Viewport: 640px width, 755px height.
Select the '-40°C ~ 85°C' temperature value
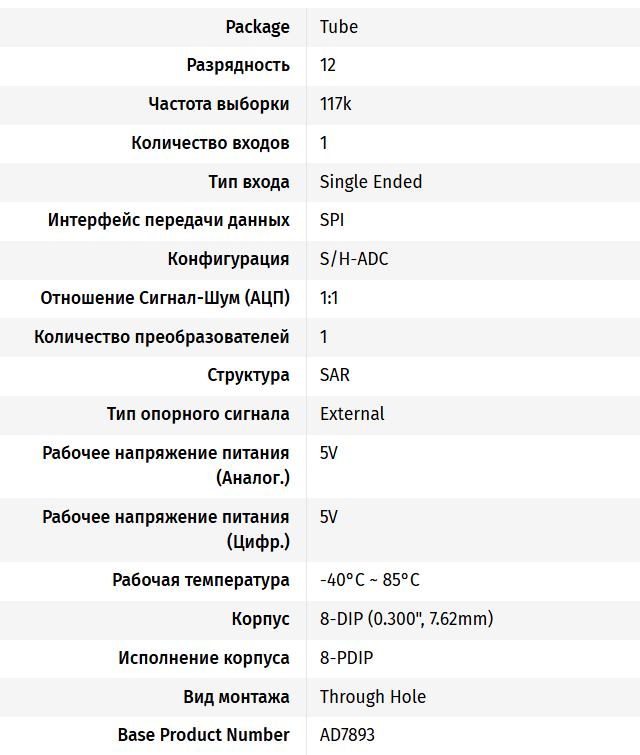pos(369,580)
